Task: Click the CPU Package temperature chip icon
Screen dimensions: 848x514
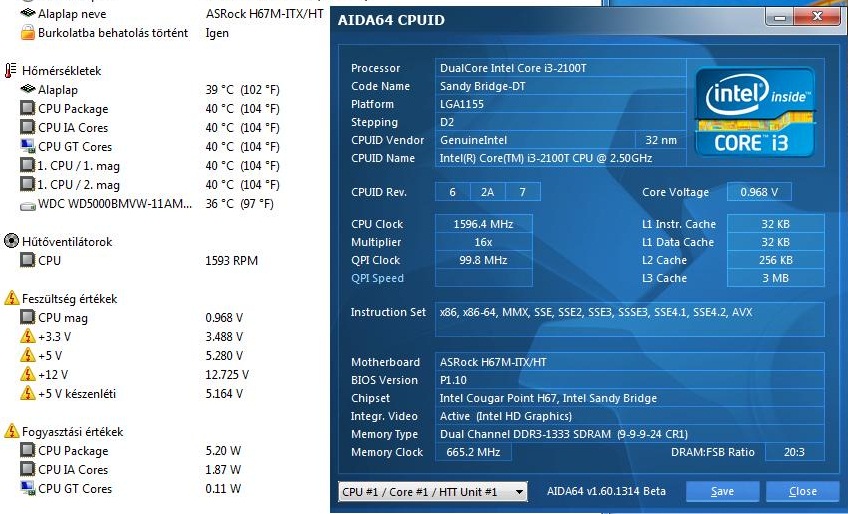Action: coord(28,108)
